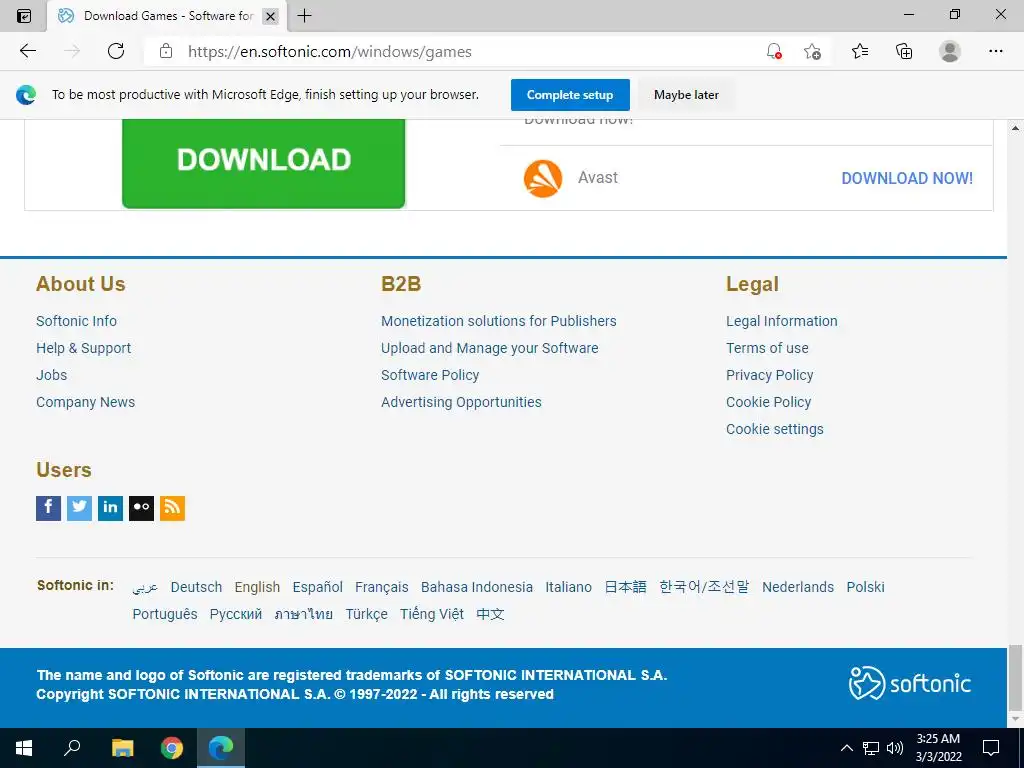Select Türkçe language link

coord(366,614)
